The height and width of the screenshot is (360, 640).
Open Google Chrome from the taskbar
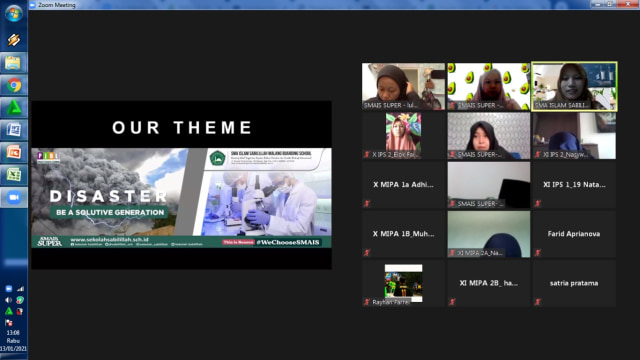[x=13, y=85]
